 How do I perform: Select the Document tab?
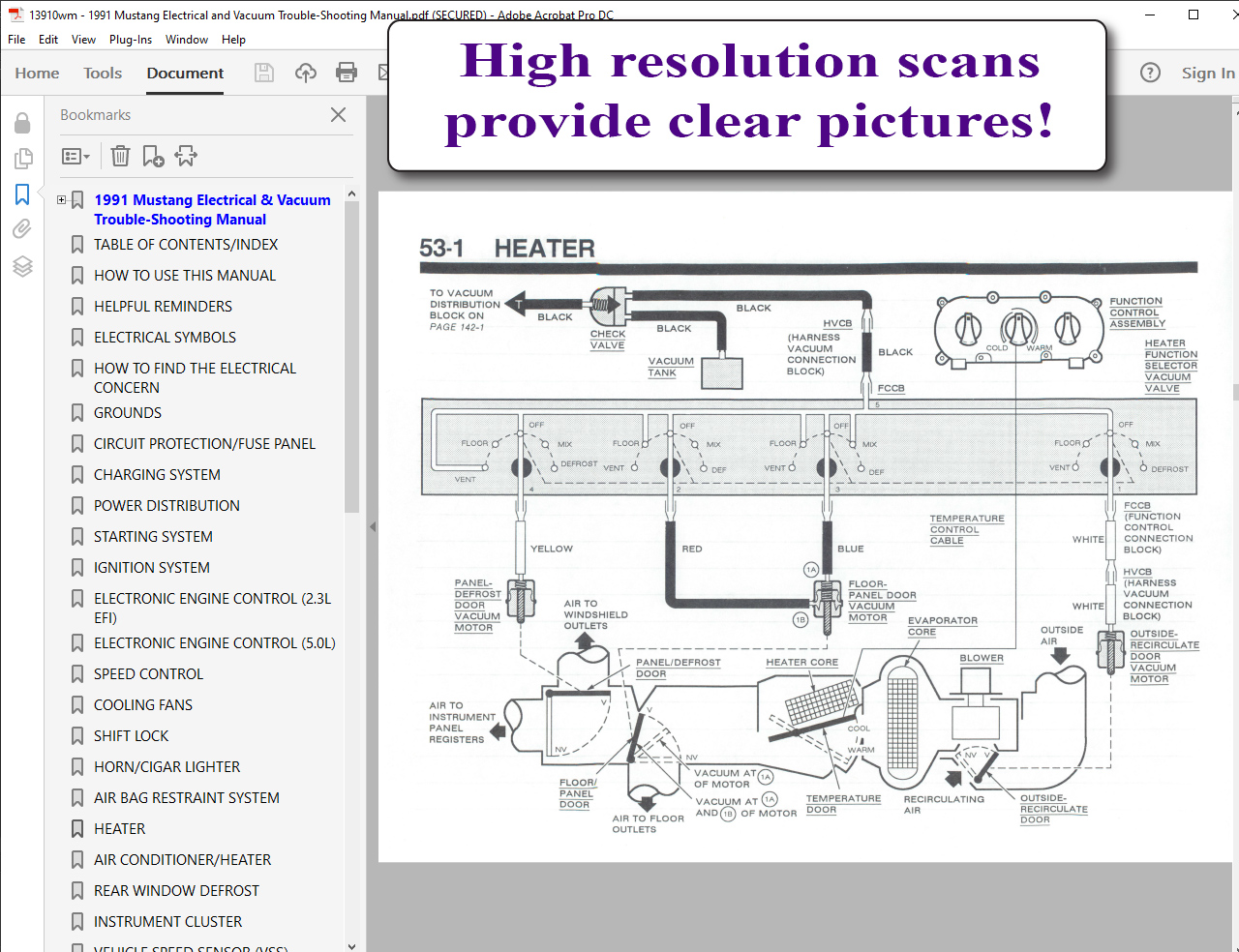[185, 73]
